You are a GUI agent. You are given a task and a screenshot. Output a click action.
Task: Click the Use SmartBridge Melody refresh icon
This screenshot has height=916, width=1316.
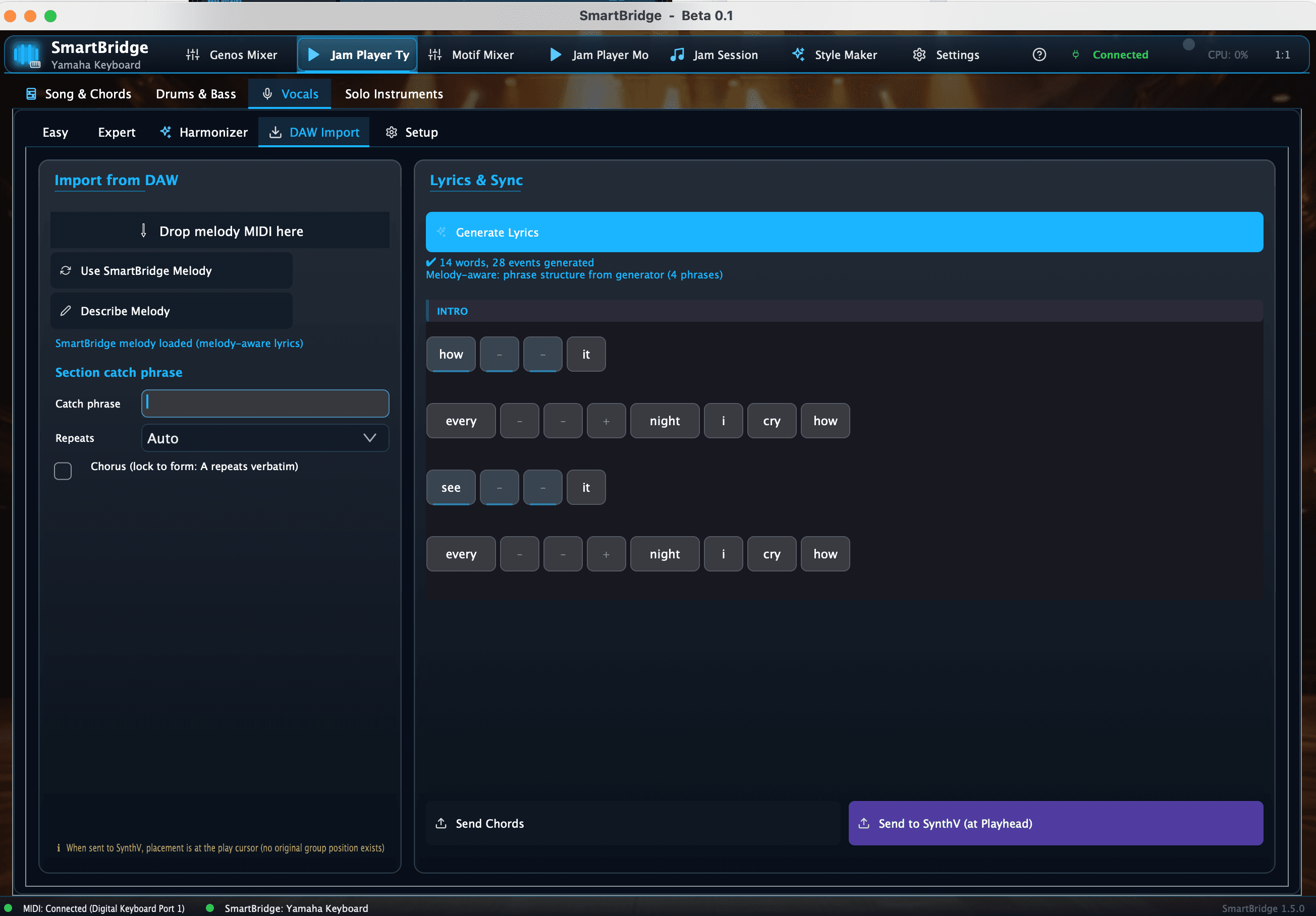(66, 270)
